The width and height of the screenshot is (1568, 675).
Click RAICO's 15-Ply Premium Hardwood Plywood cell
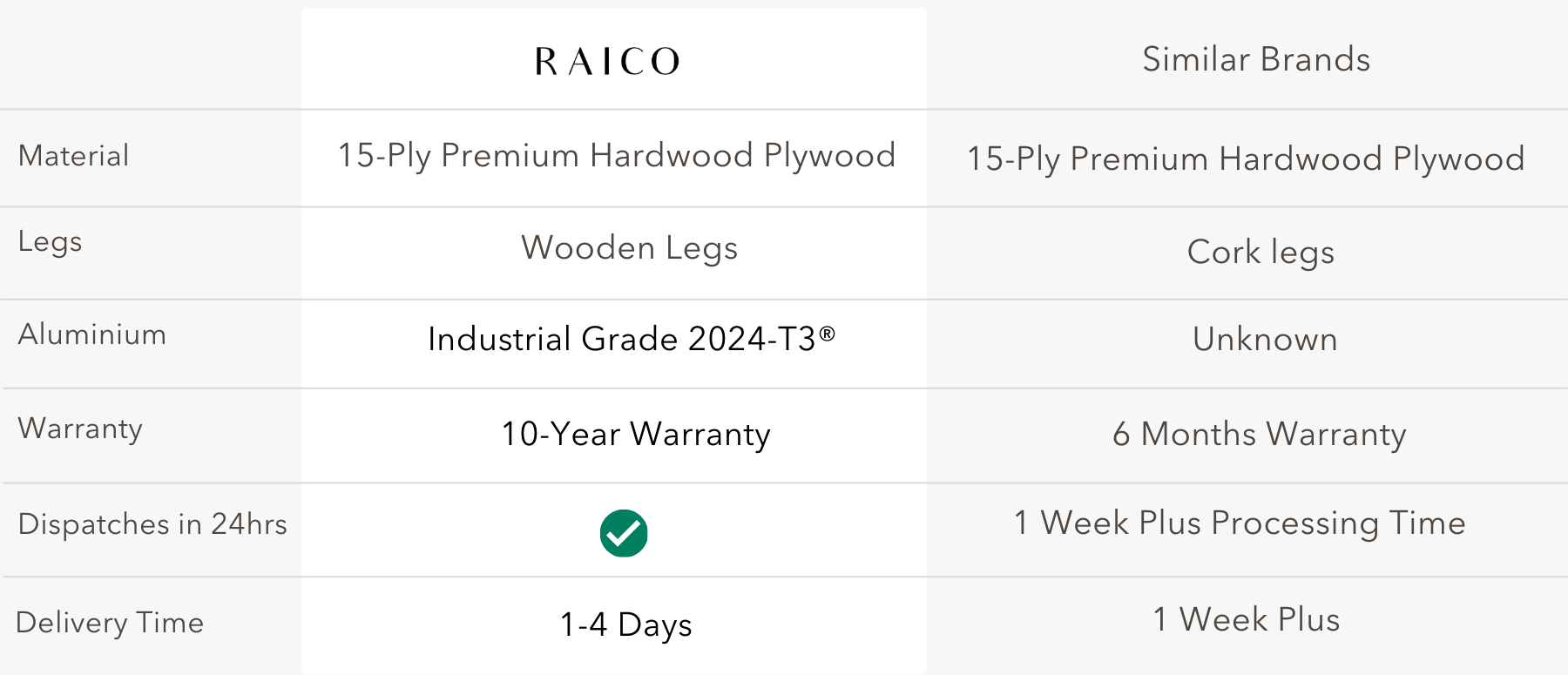click(617, 156)
